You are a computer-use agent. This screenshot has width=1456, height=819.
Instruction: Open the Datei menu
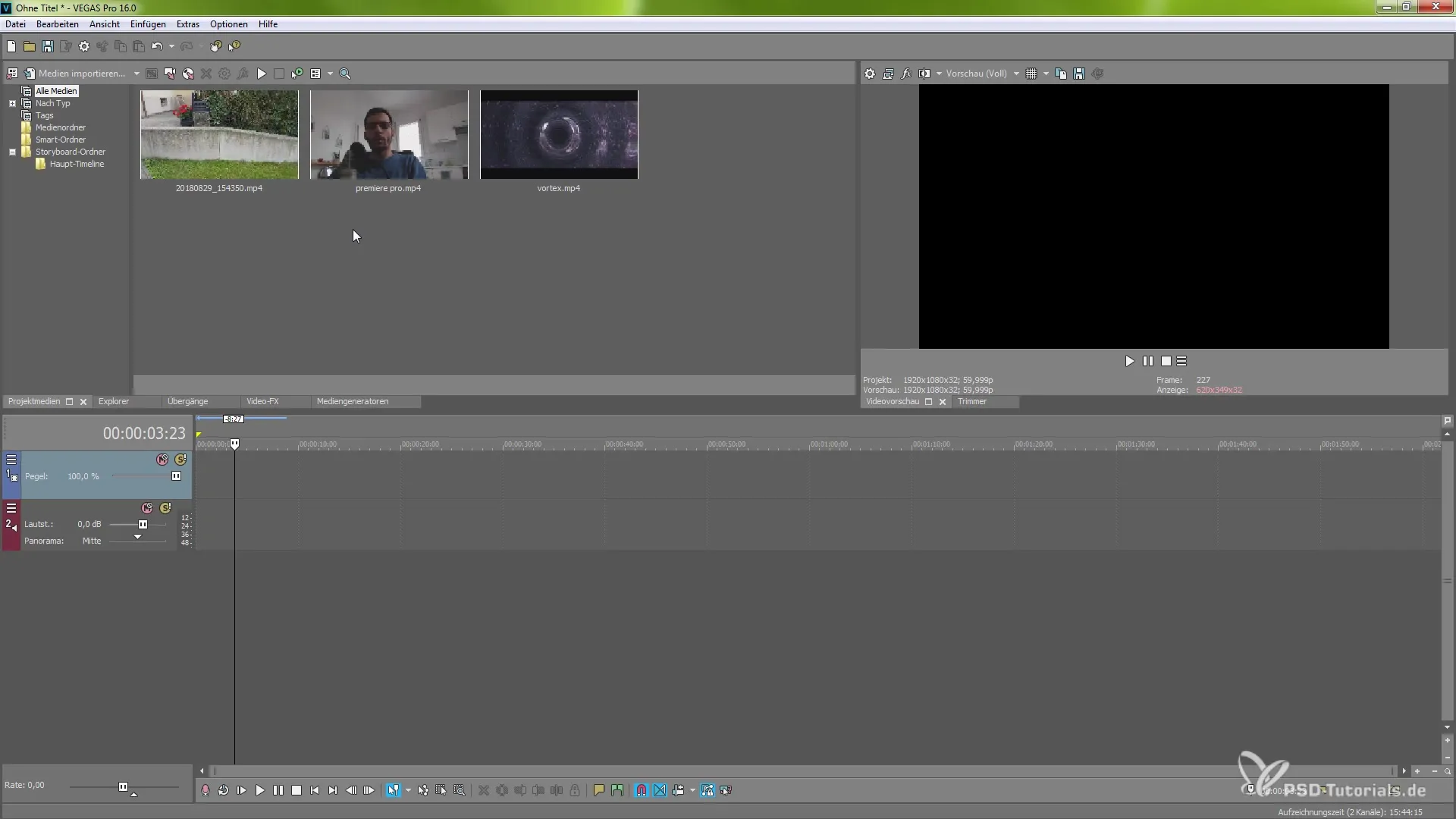pyautogui.click(x=15, y=24)
